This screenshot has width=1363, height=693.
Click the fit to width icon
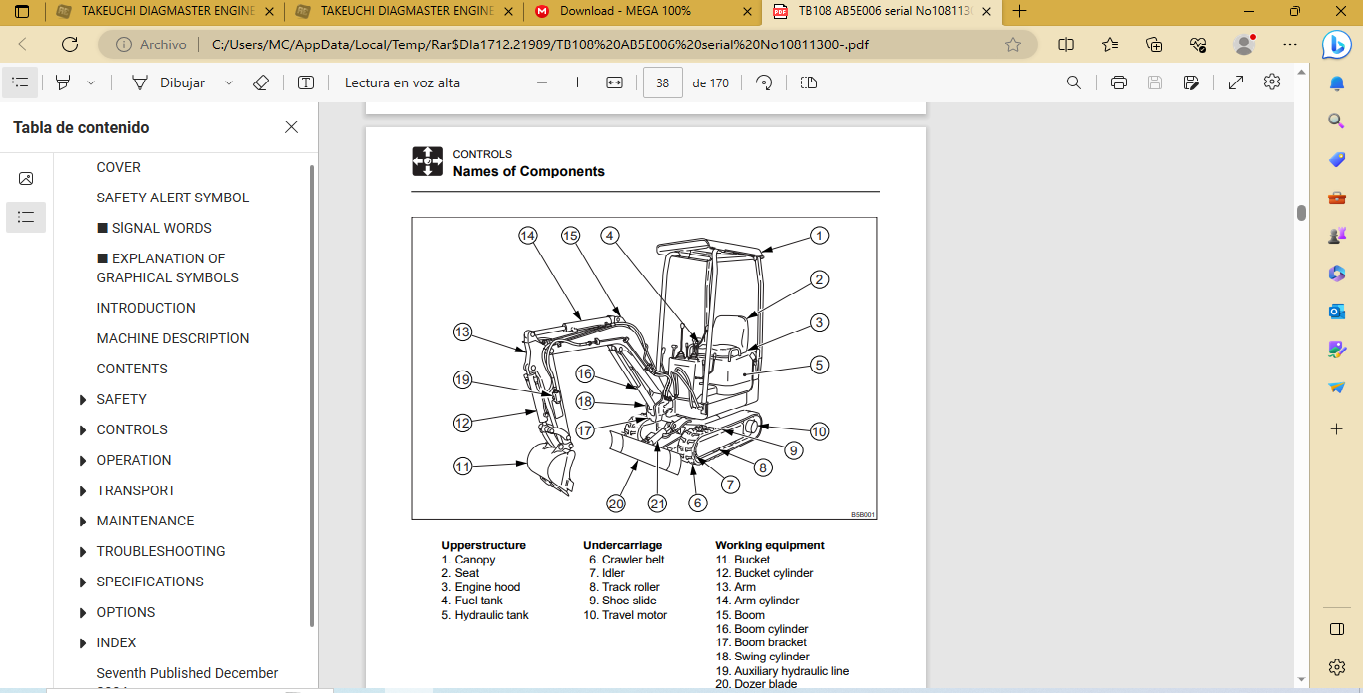click(x=614, y=83)
